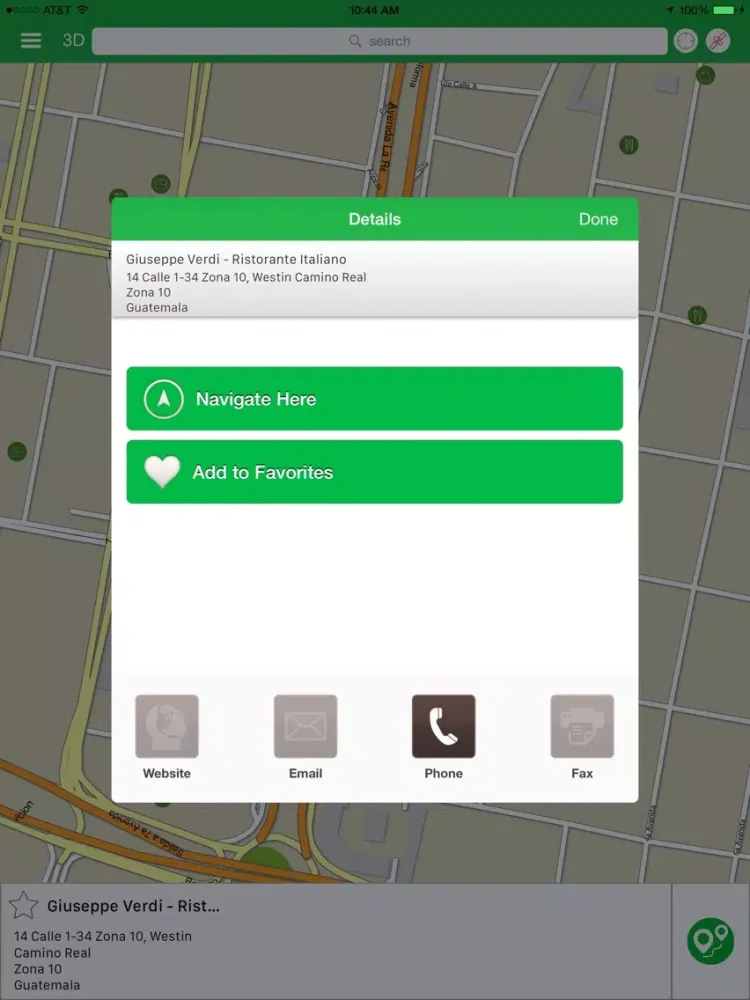Tap the Giuseppe Verdi - Rist... title at the bottom
The height and width of the screenshot is (1000, 750).
133,906
